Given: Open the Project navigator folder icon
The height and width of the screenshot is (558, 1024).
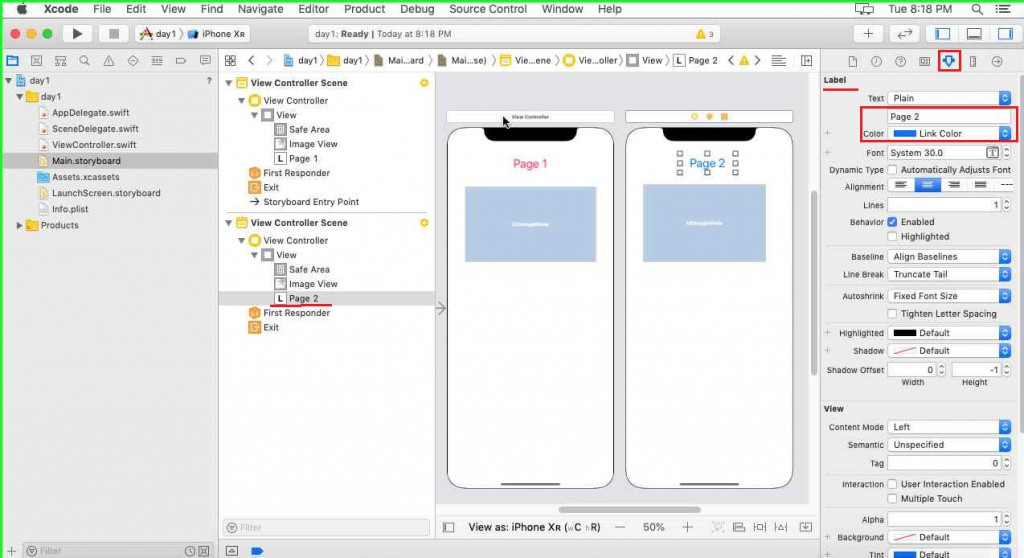Looking at the screenshot, I should 12,61.
